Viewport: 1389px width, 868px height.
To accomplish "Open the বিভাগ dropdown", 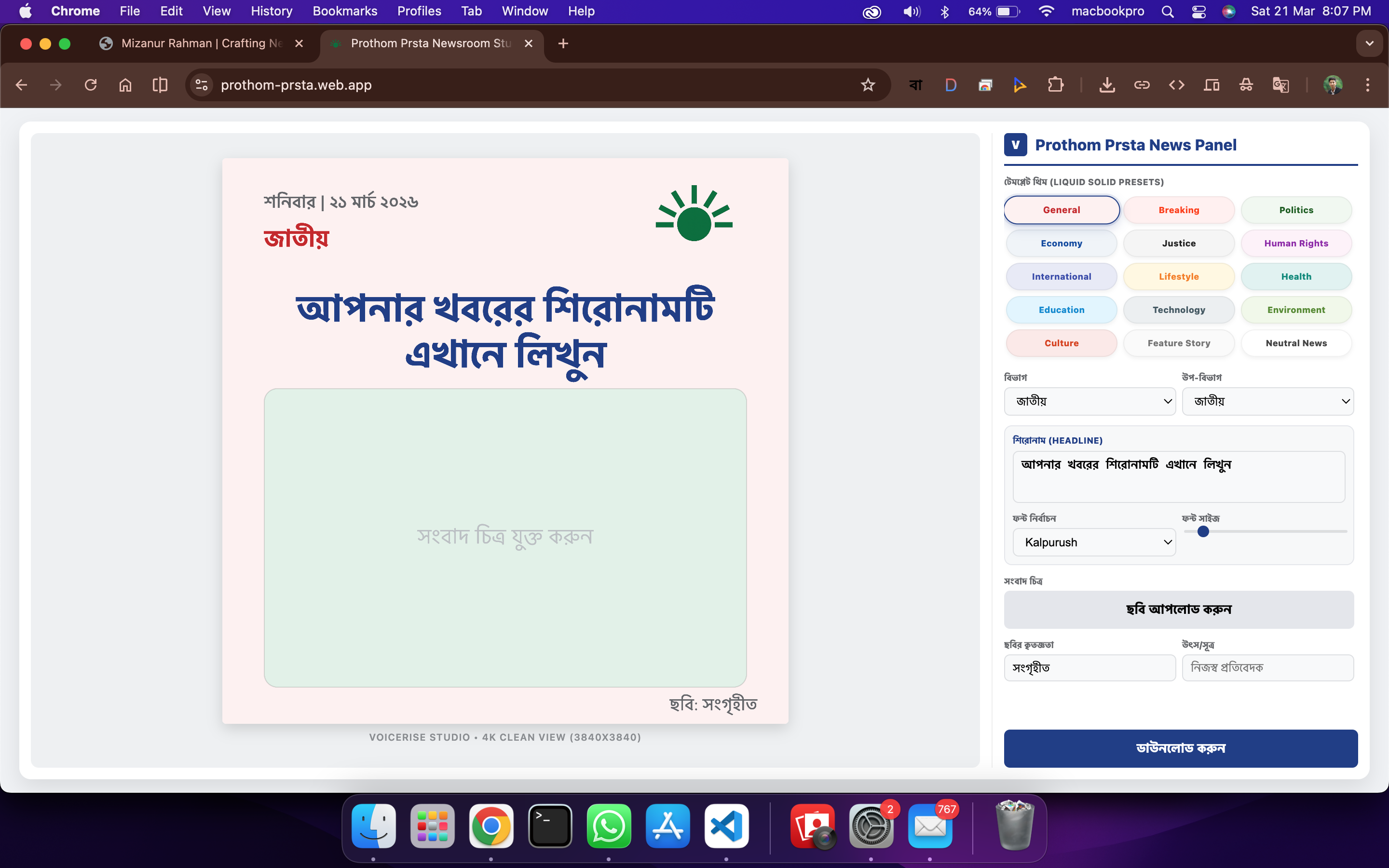I will point(1089,401).
